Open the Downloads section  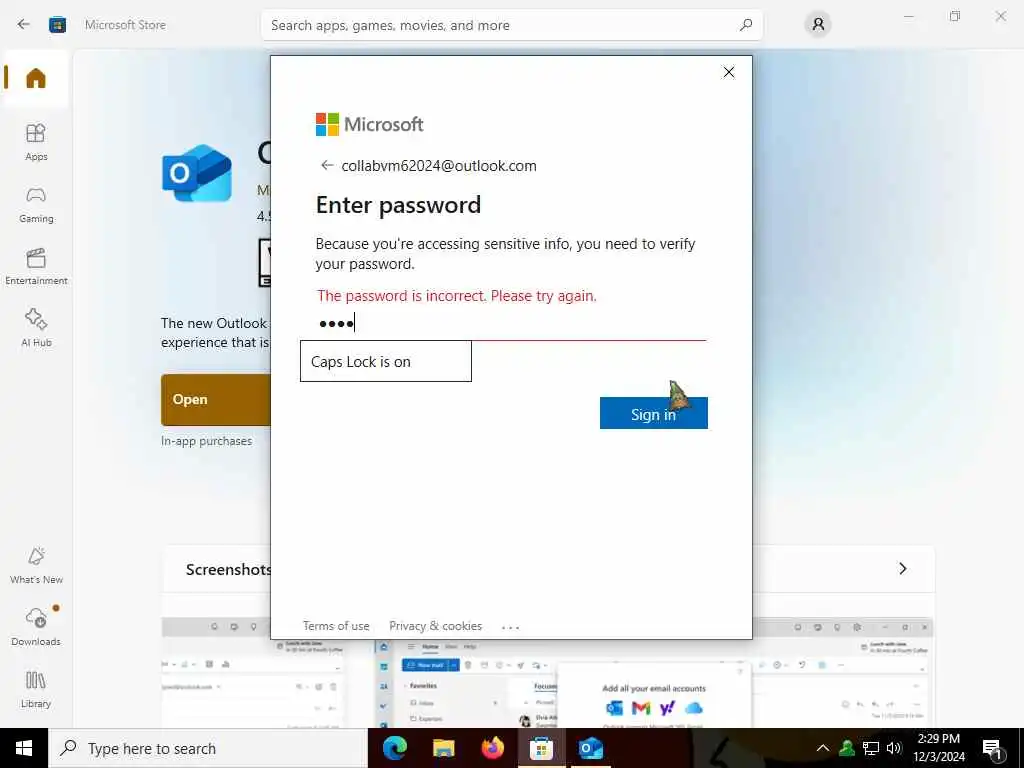click(x=36, y=627)
